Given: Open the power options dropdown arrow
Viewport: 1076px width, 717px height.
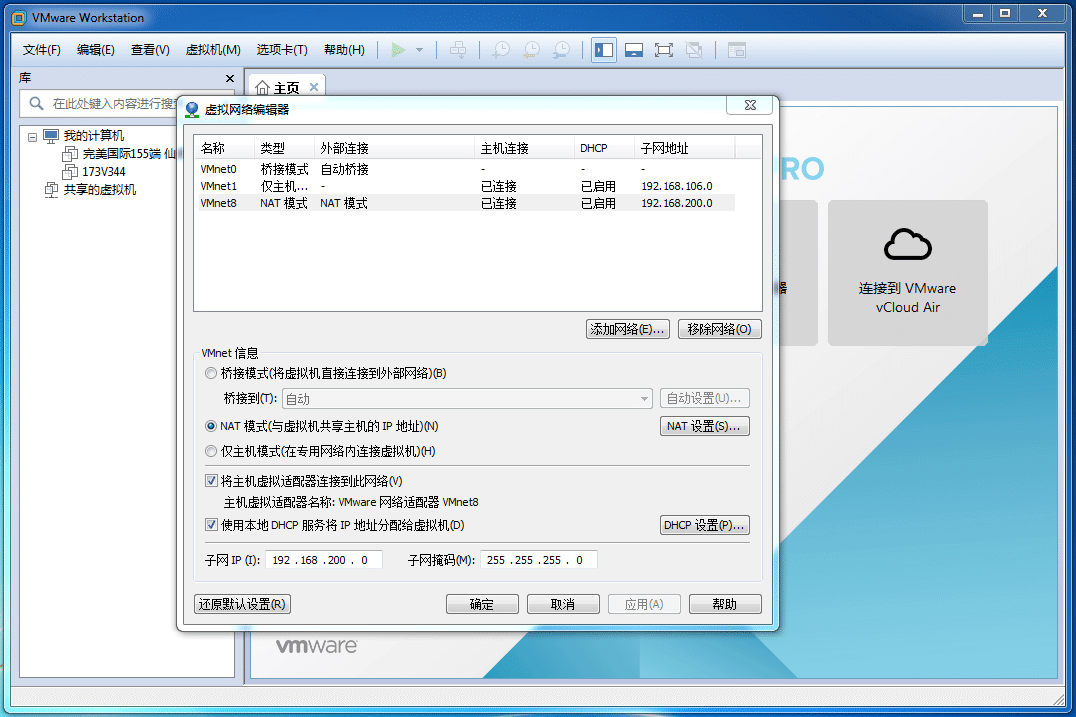Looking at the screenshot, I should click(420, 50).
